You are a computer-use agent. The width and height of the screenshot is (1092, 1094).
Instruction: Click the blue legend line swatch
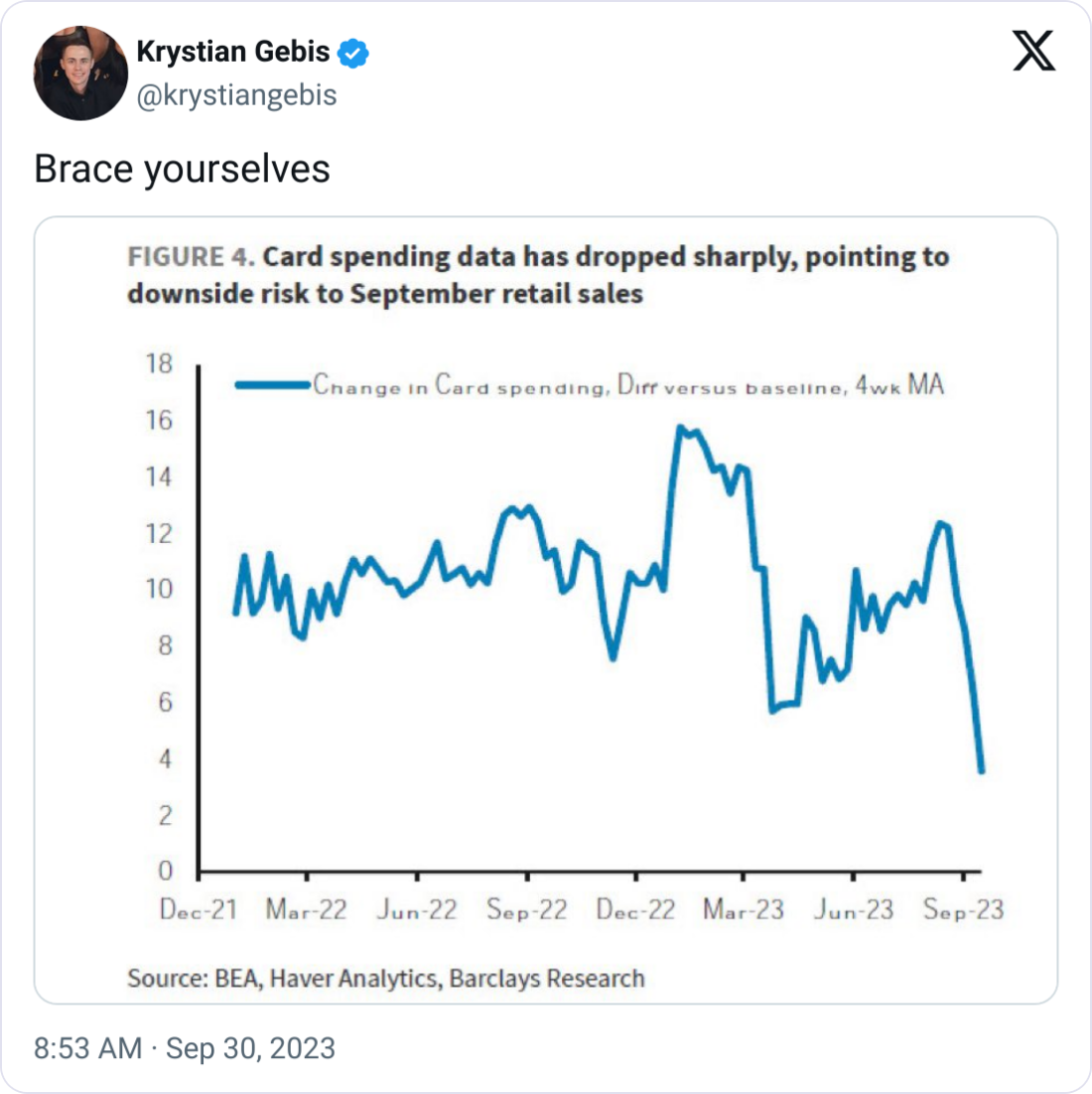point(272,385)
